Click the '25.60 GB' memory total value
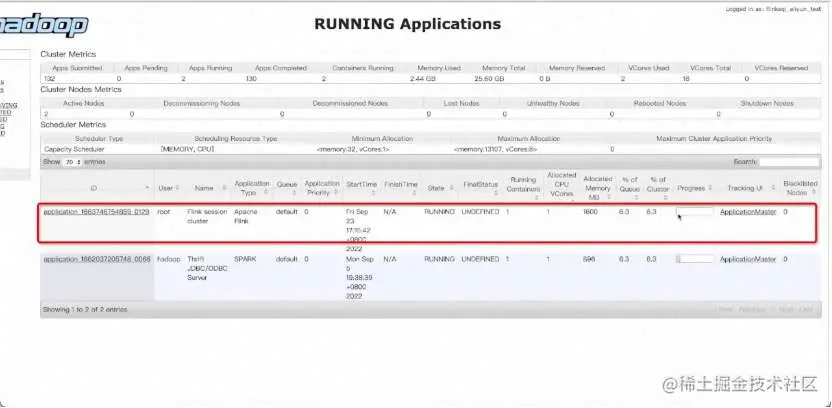 [x=489, y=79]
